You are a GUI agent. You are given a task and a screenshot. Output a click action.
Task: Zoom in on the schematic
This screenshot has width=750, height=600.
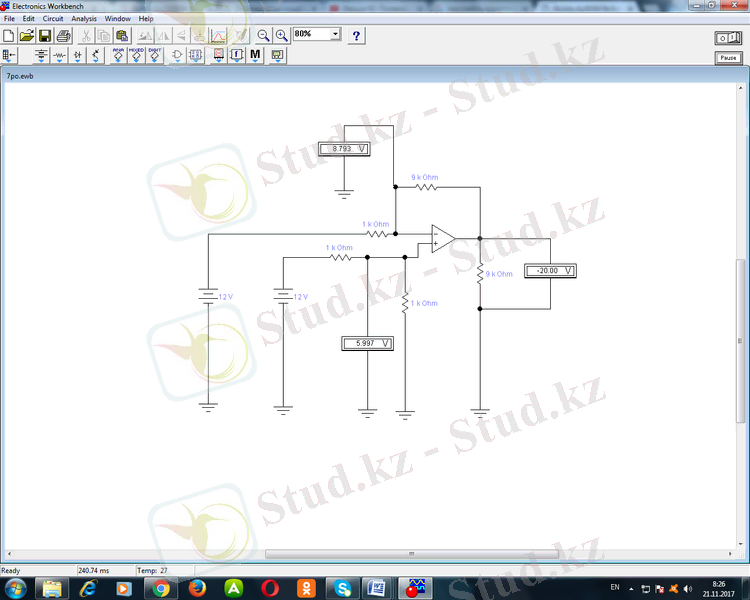point(282,36)
